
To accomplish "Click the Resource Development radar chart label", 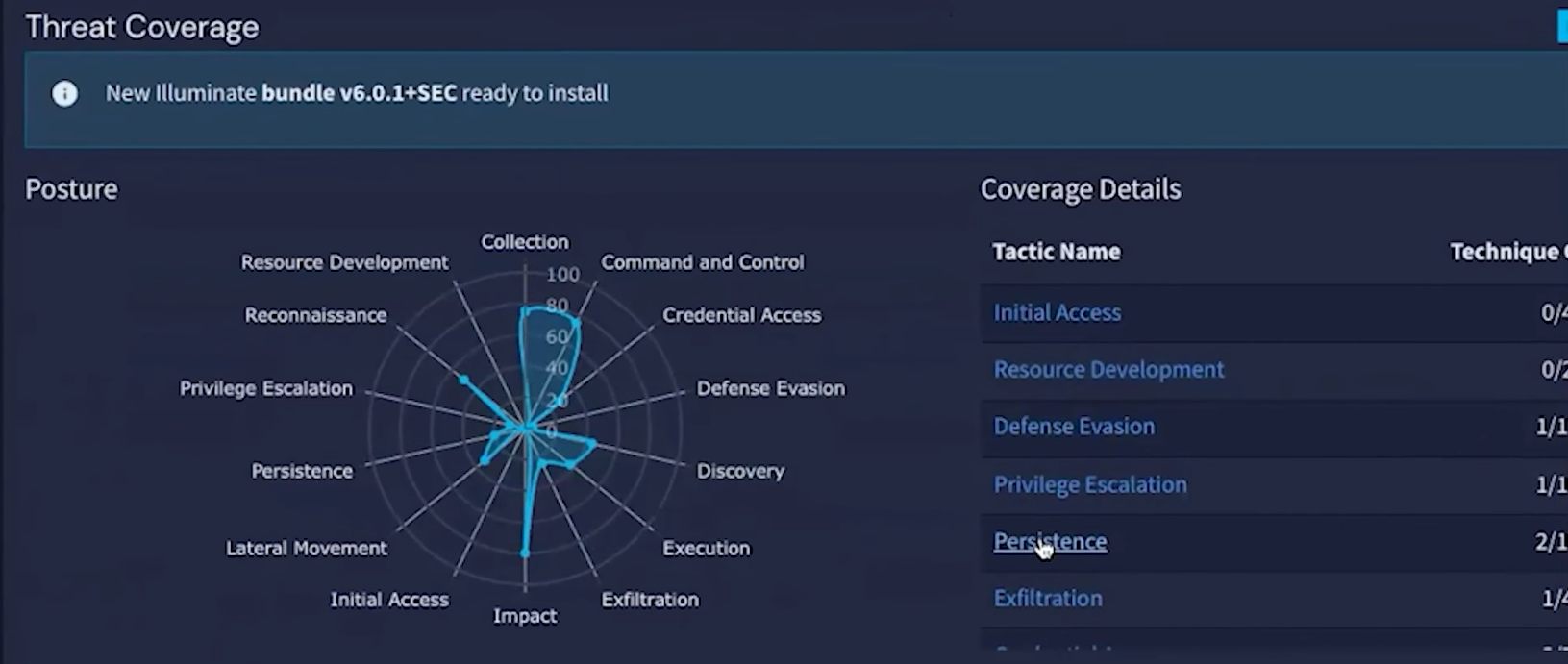I will click(344, 262).
